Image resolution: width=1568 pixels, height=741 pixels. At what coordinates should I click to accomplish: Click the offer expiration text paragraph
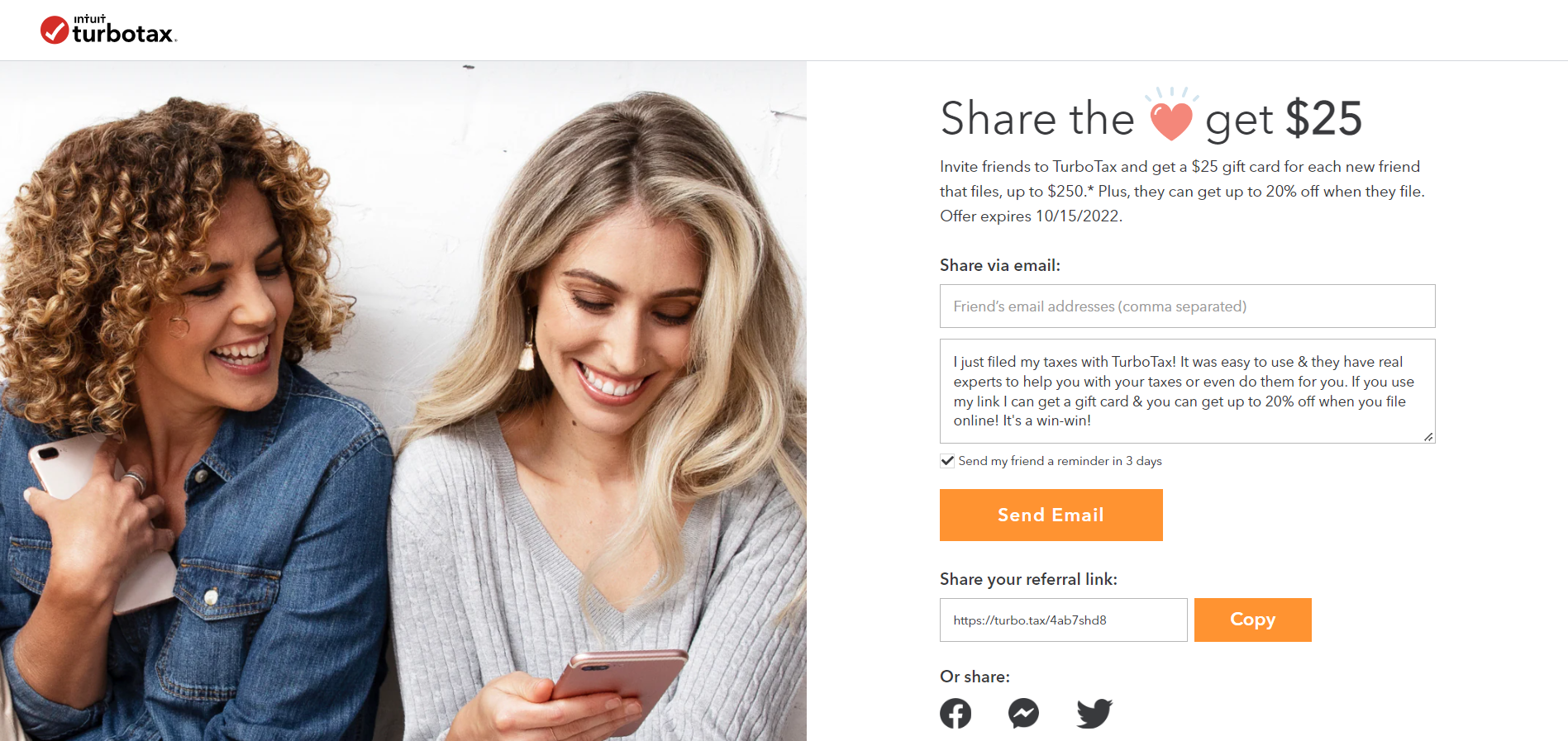click(x=1182, y=192)
